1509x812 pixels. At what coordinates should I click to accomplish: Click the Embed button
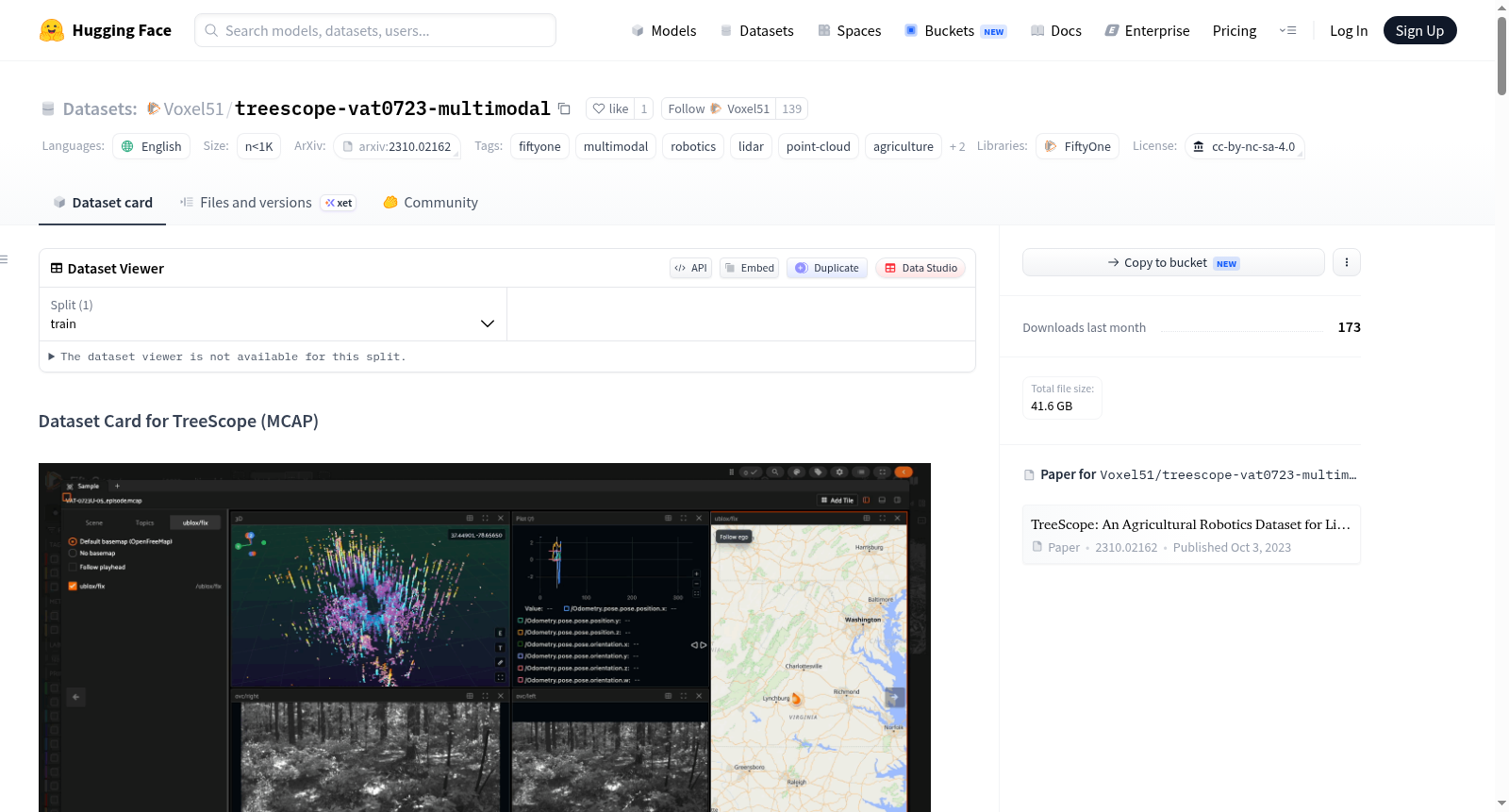[x=750, y=268]
